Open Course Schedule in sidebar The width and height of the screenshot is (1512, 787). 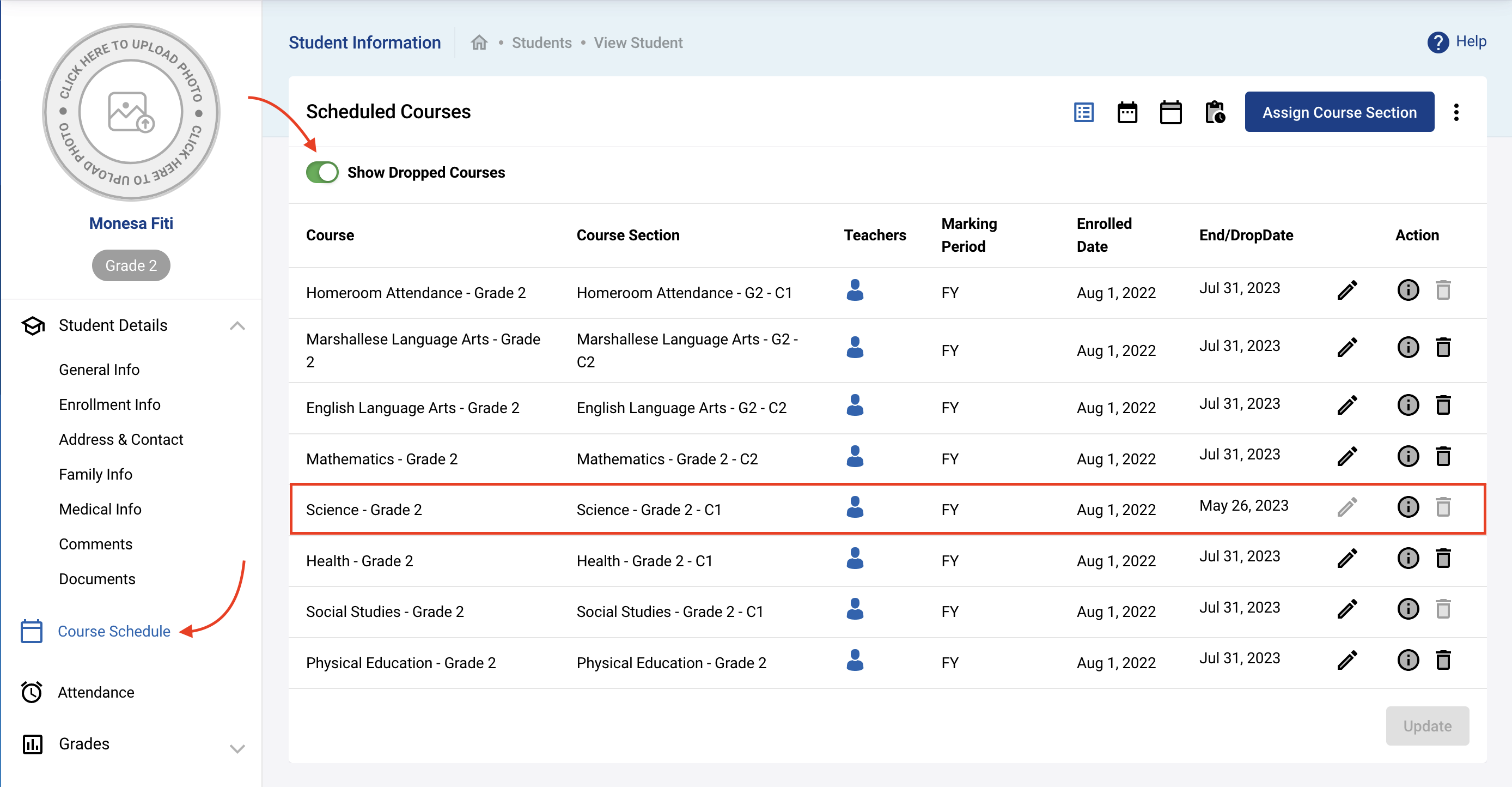tap(114, 631)
